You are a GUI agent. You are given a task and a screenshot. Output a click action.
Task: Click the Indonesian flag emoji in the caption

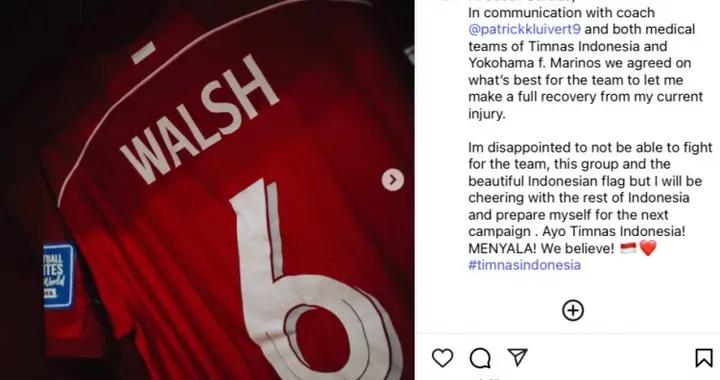pyautogui.click(x=628, y=248)
